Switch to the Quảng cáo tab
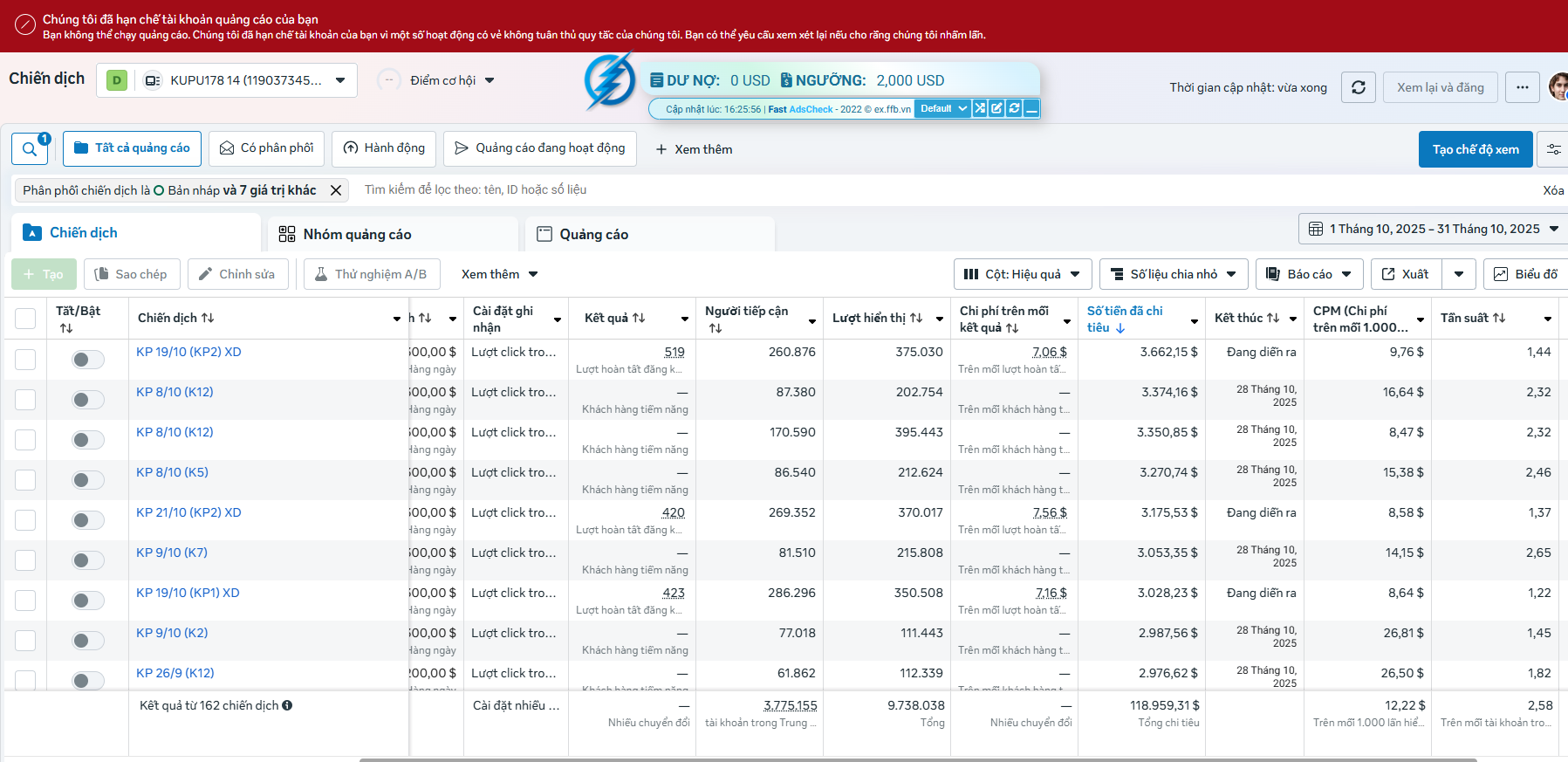This screenshot has height=762, width=1568. [650, 234]
